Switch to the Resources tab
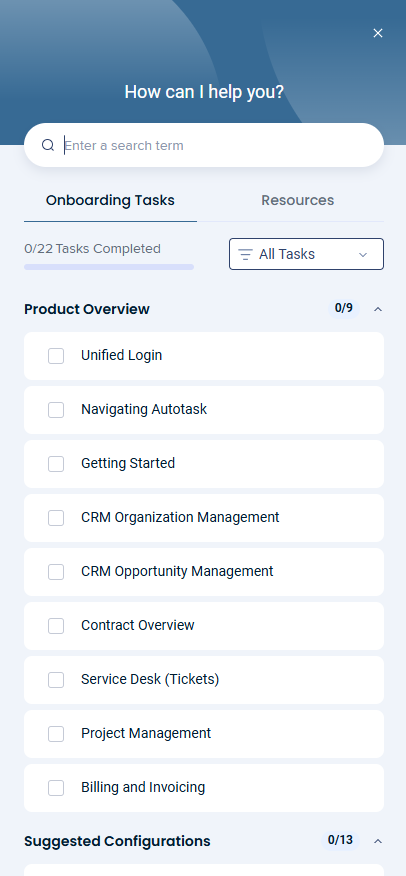 pyautogui.click(x=298, y=200)
